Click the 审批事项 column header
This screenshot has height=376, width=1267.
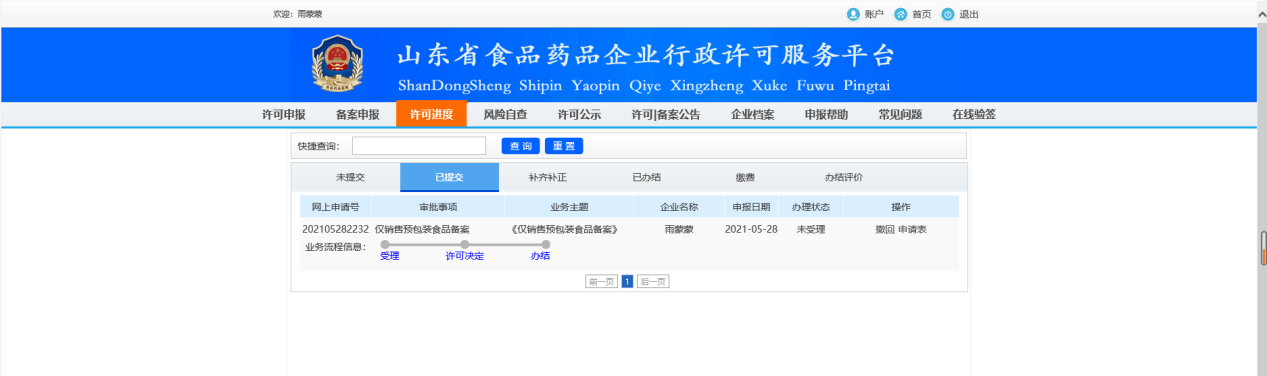[438, 207]
